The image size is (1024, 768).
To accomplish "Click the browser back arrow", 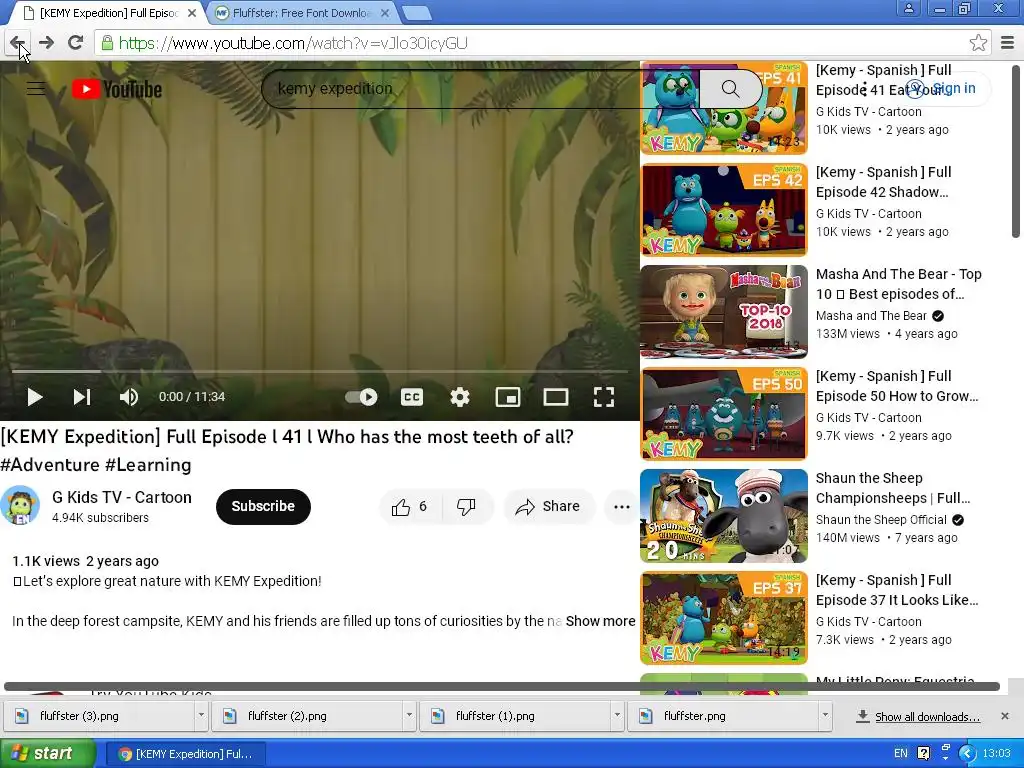I will [18, 43].
